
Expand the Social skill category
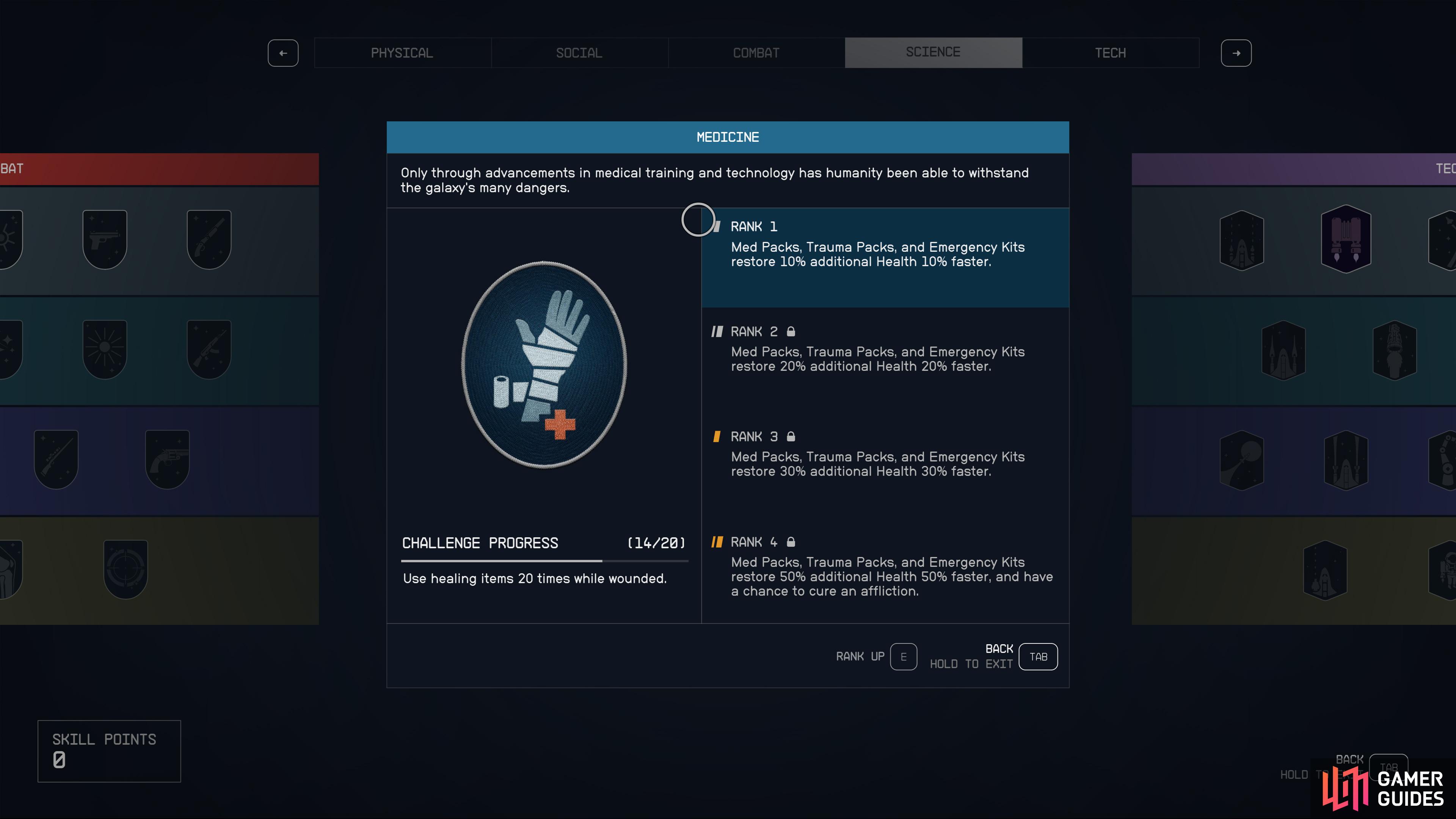coord(577,52)
